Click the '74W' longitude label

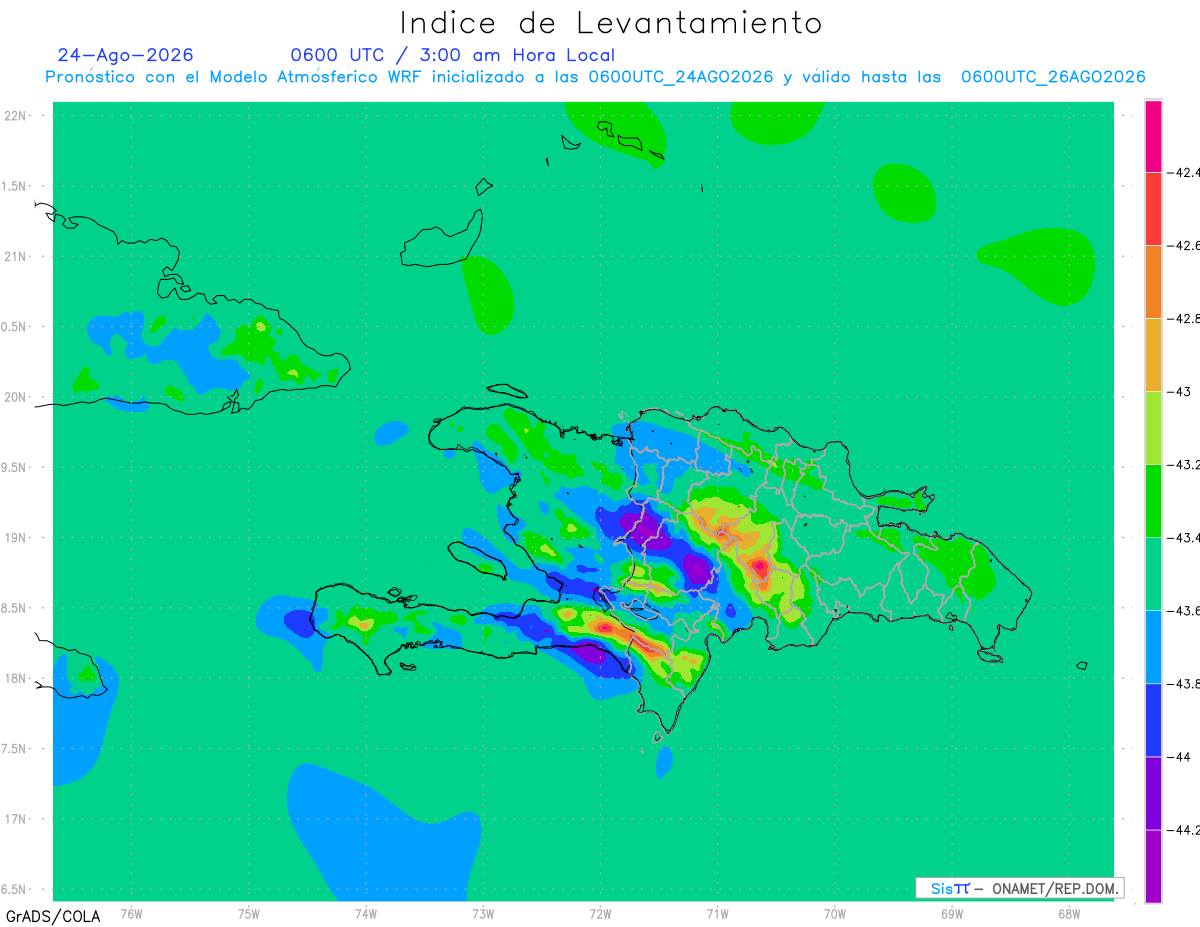coord(366,913)
